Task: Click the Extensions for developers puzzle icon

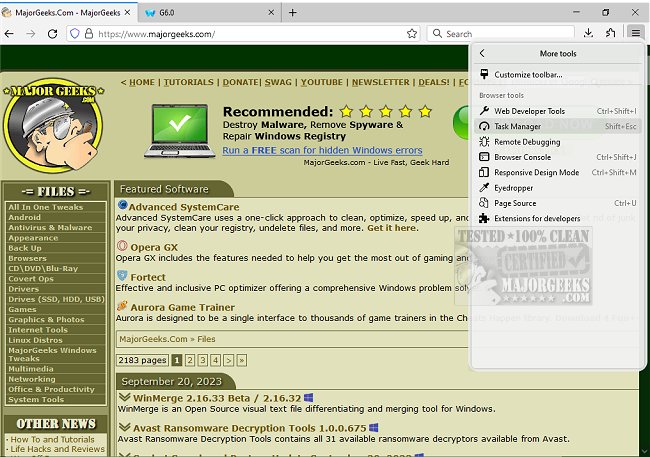Action: [484, 218]
